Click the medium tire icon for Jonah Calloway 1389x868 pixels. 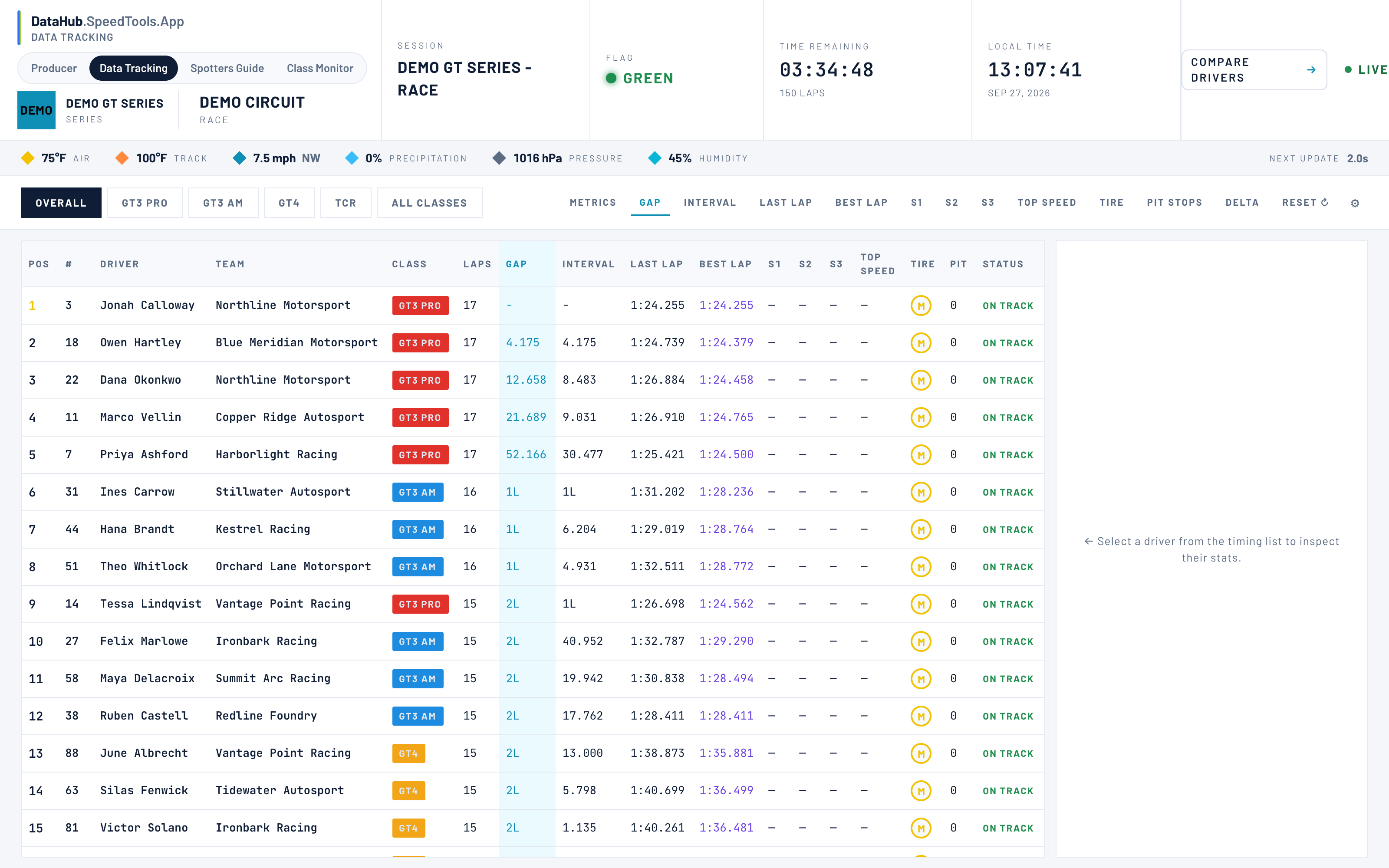[x=921, y=306]
